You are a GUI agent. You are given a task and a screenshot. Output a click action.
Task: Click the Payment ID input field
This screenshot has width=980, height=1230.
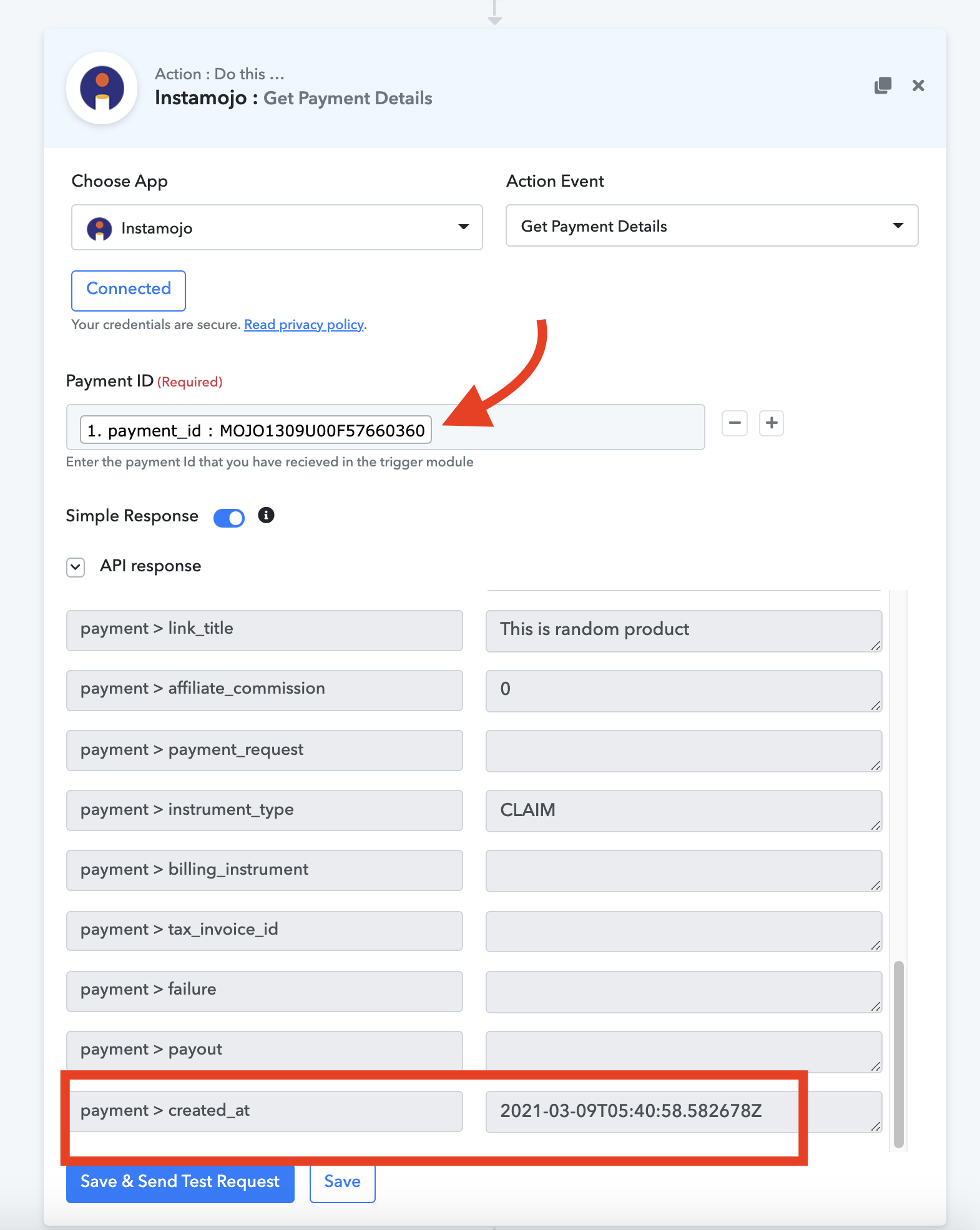[385, 427]
